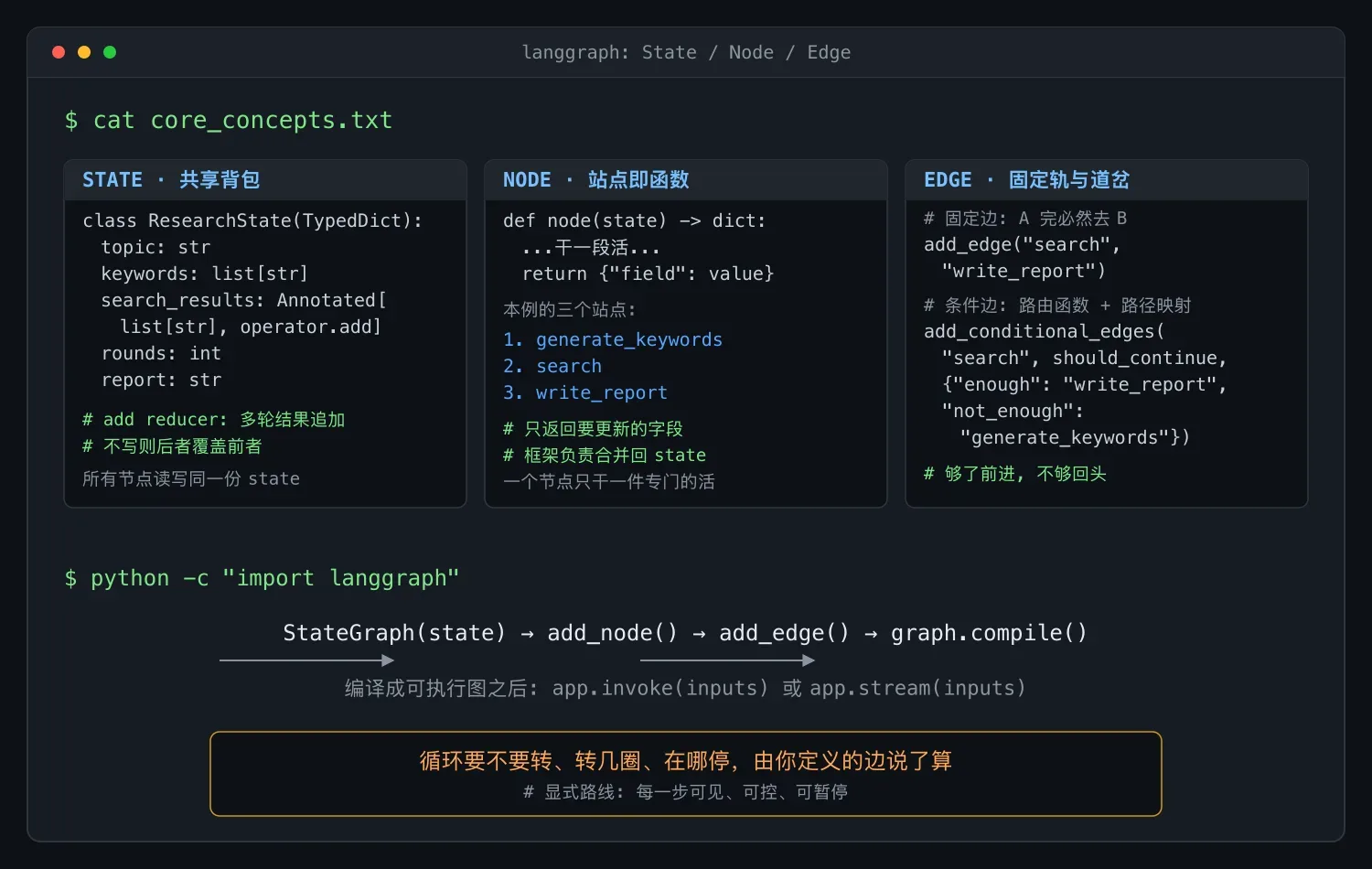This screenshot has width=1372, height=869.
Task: Click the comment "# 够了前进, 不够回头"
Action: (x=1015, y=473)
